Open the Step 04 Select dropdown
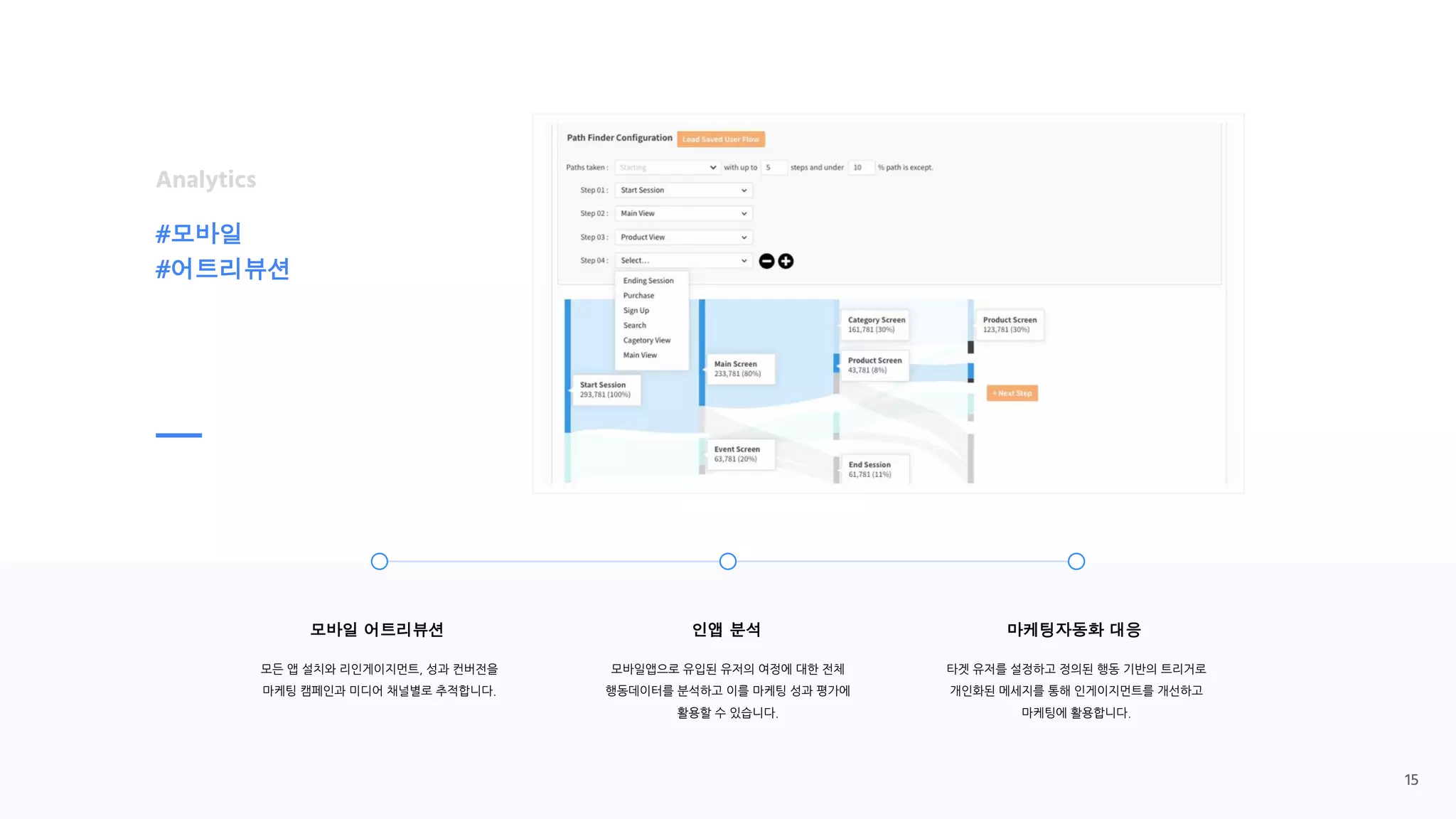The width and height of the screenshot is (1456, 819). click(683, 261)
